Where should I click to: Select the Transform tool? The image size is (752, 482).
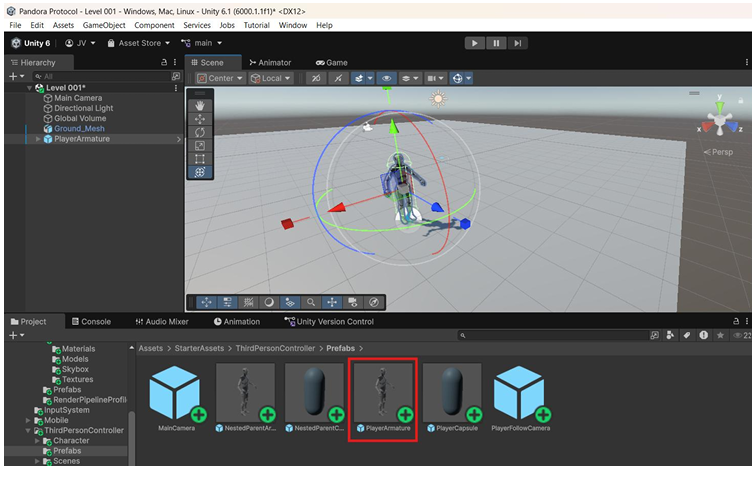[x=200, y=172]
